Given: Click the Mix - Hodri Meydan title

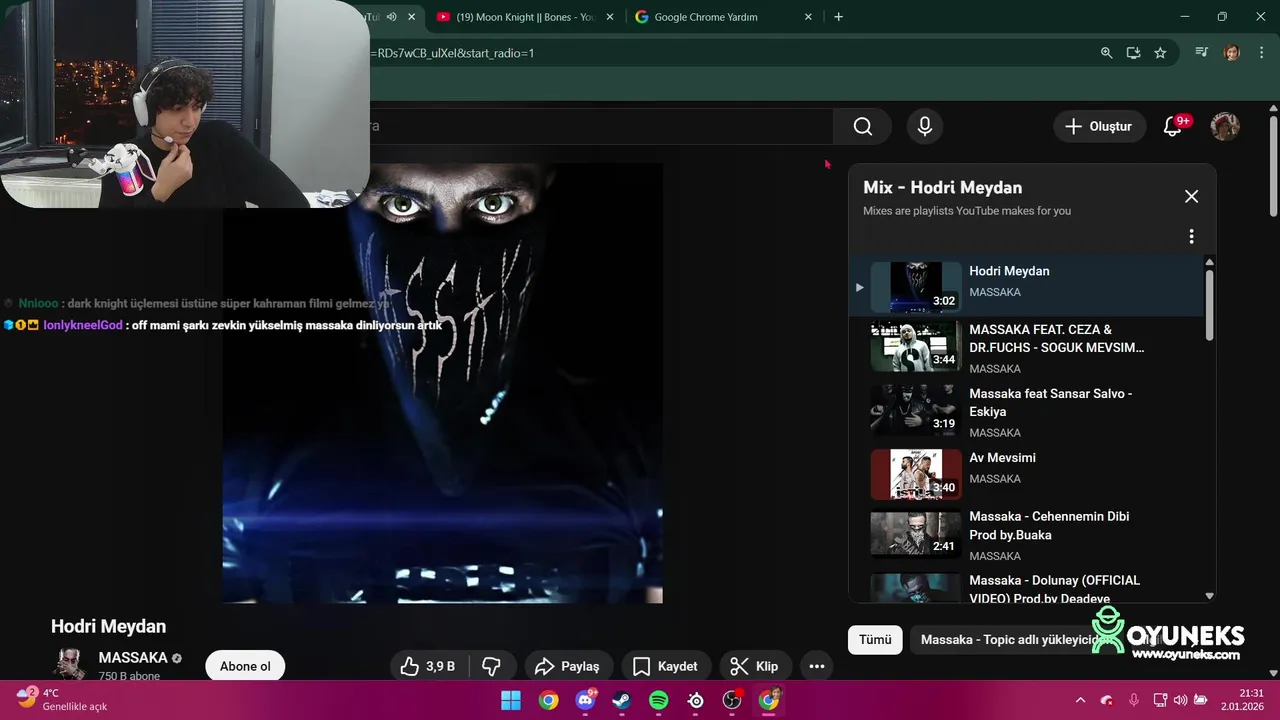Looking at the screenshot, I should coord(942,187).
